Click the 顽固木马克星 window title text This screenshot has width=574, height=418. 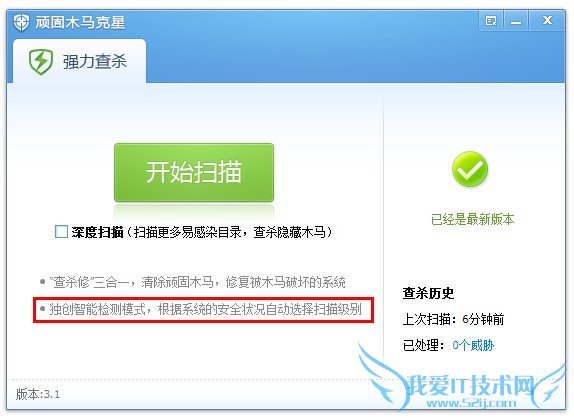[81, 23]
